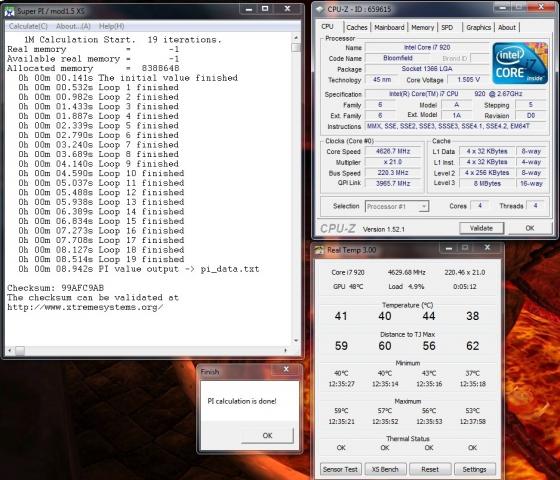Click the Level 3 cache value 8 MBytes
This screenshot has width=560, height=480.
click(487, 184)
